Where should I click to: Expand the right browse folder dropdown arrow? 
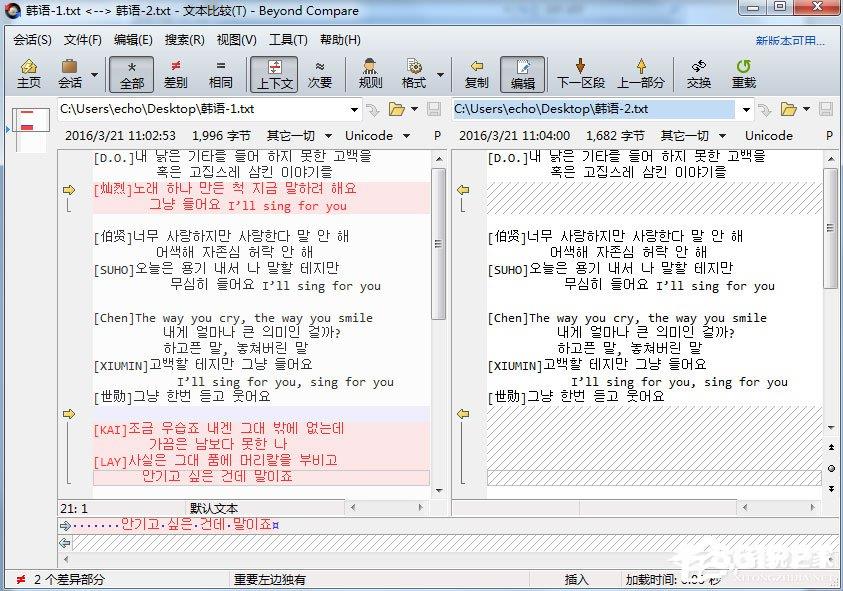(x=806, y=109)
